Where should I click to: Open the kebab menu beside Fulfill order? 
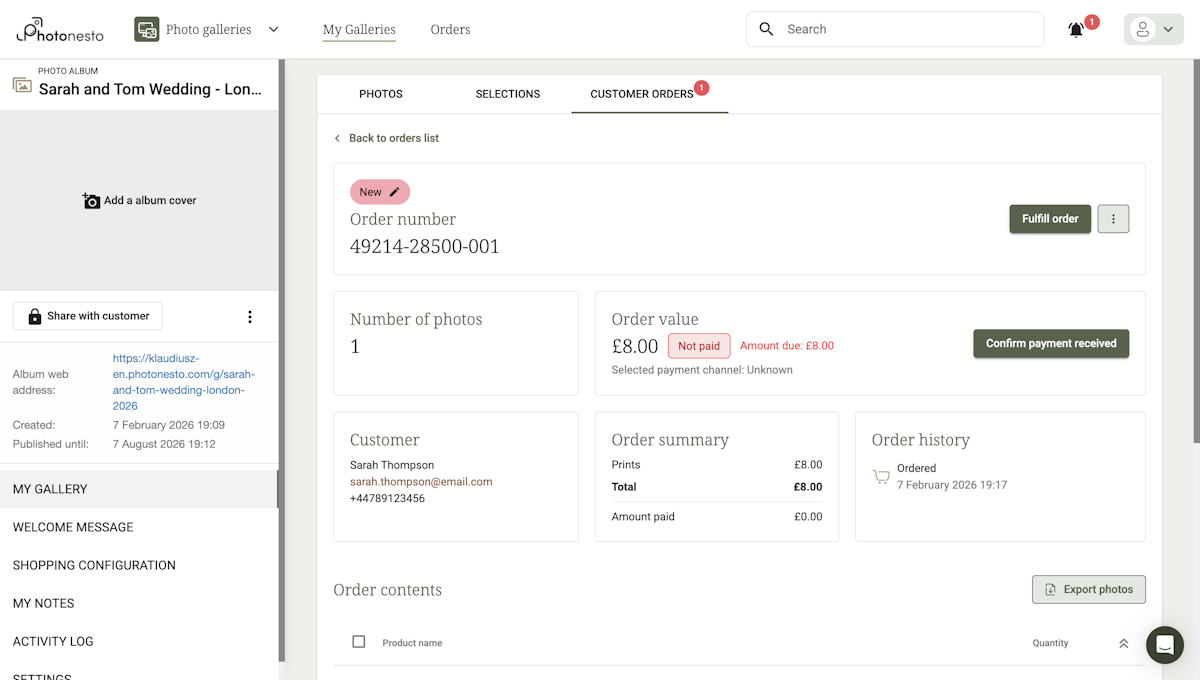(x=1113, y=218)
